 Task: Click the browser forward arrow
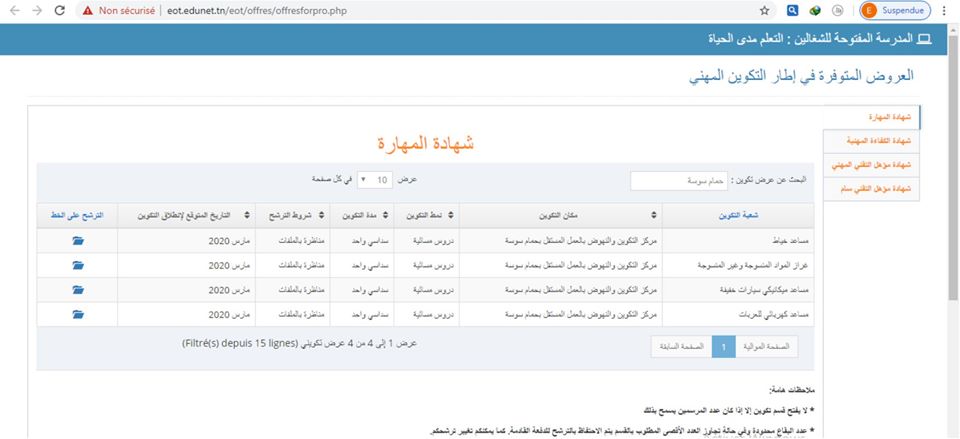[x=37, y=10]
